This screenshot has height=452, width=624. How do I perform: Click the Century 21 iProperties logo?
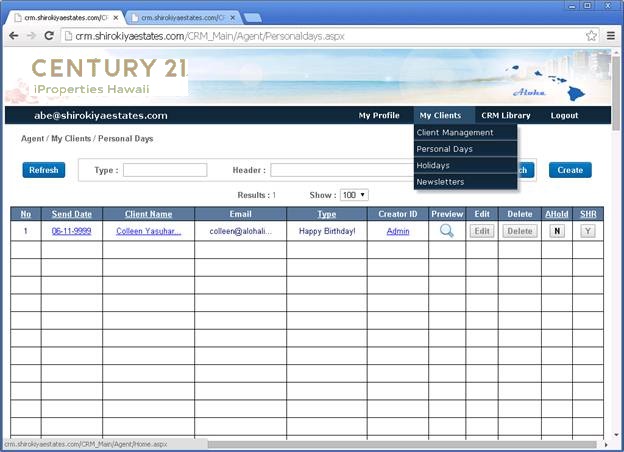(x=108, y=76)
